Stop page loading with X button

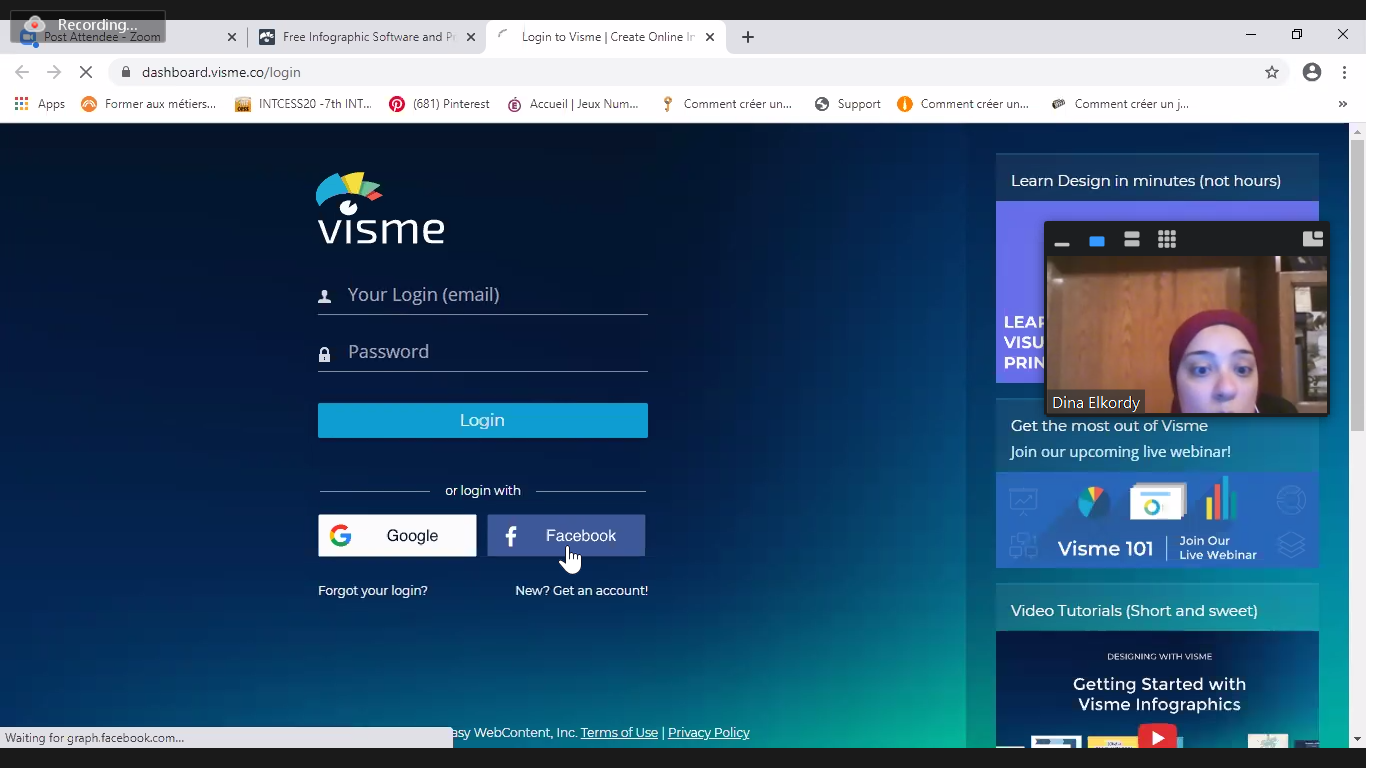coord(85,72)
